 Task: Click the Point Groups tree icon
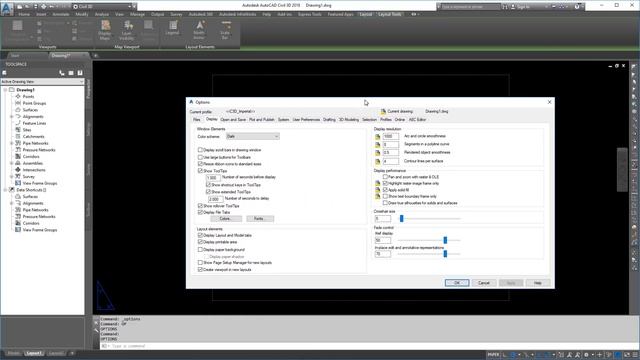click(x=18, y=103)
